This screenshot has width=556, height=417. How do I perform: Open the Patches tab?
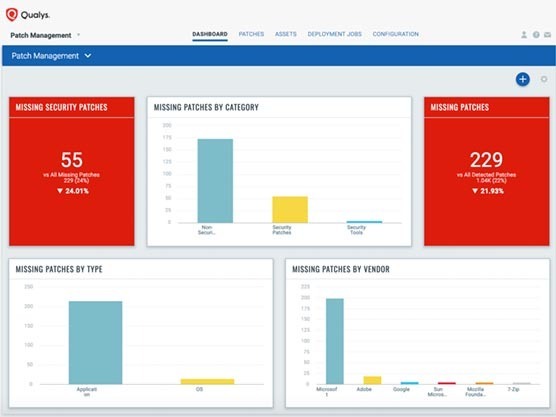[x=251, y=34]
